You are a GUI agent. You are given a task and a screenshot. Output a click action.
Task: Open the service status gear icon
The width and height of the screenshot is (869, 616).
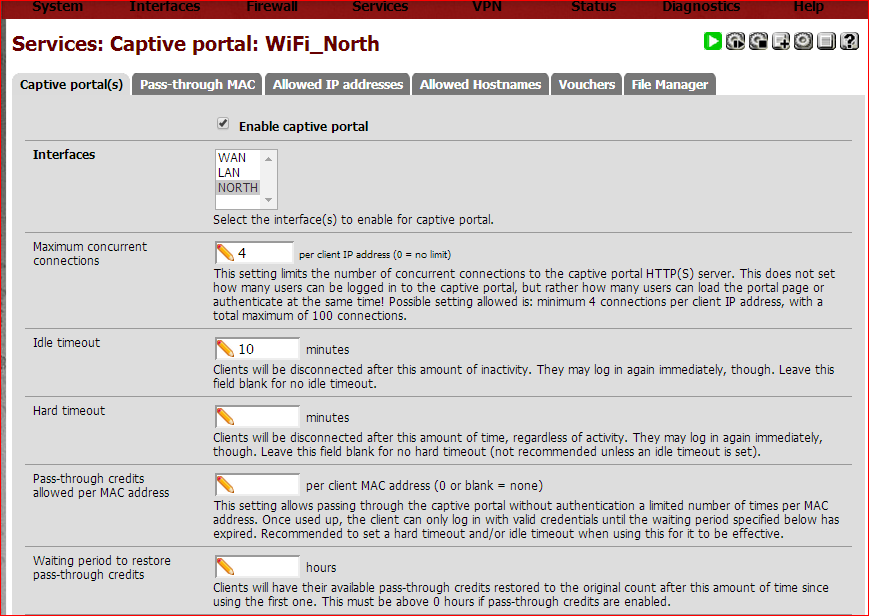coord(804,42)
